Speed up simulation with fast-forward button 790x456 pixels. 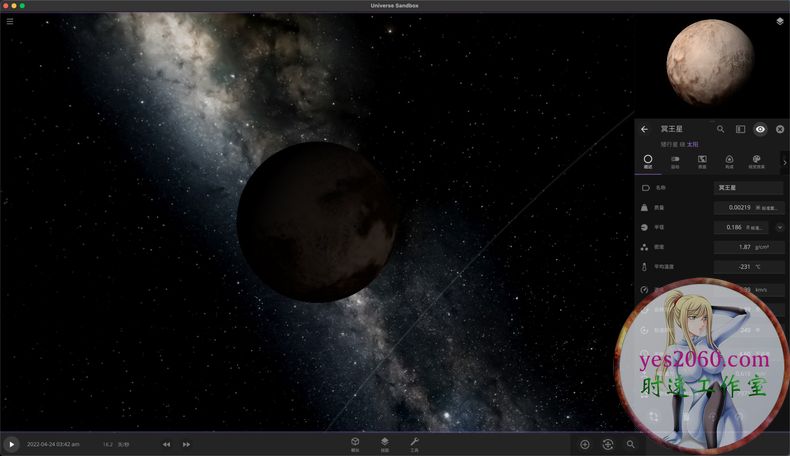(186, 444)
